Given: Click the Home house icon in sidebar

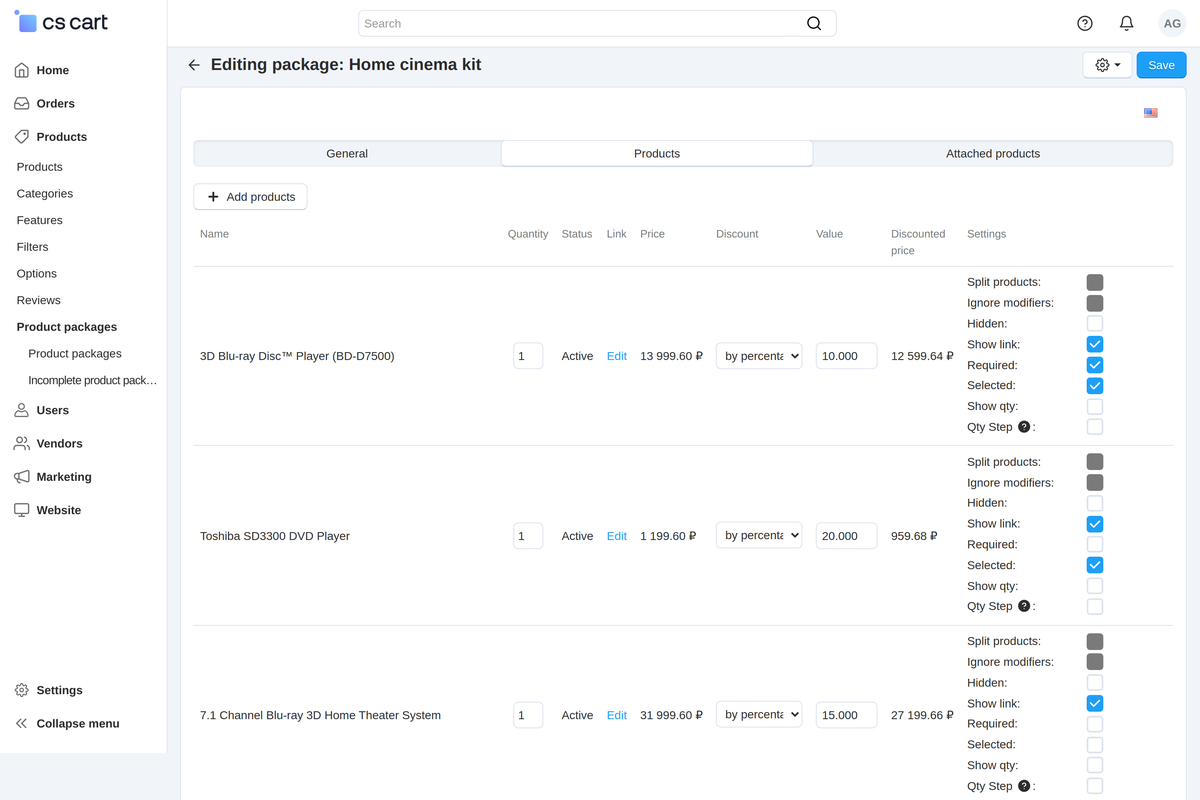Looking at the screenshot, I should coord(21,70).
